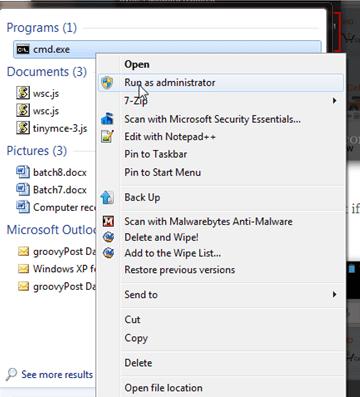Screen dimensions: 360x397
Task: Click the batch8.docx Word document icon
Action: pyautogui.click(x=23, y=172)
